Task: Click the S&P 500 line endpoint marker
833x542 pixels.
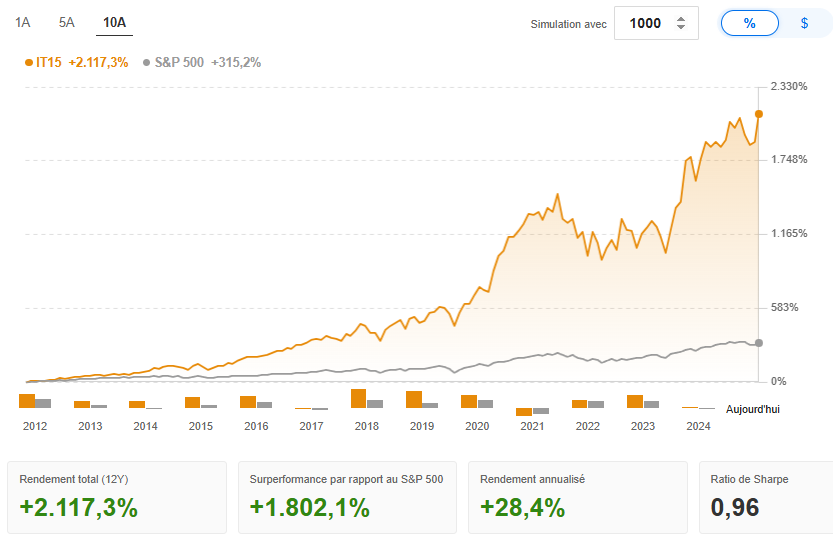Action: point(759,343)
